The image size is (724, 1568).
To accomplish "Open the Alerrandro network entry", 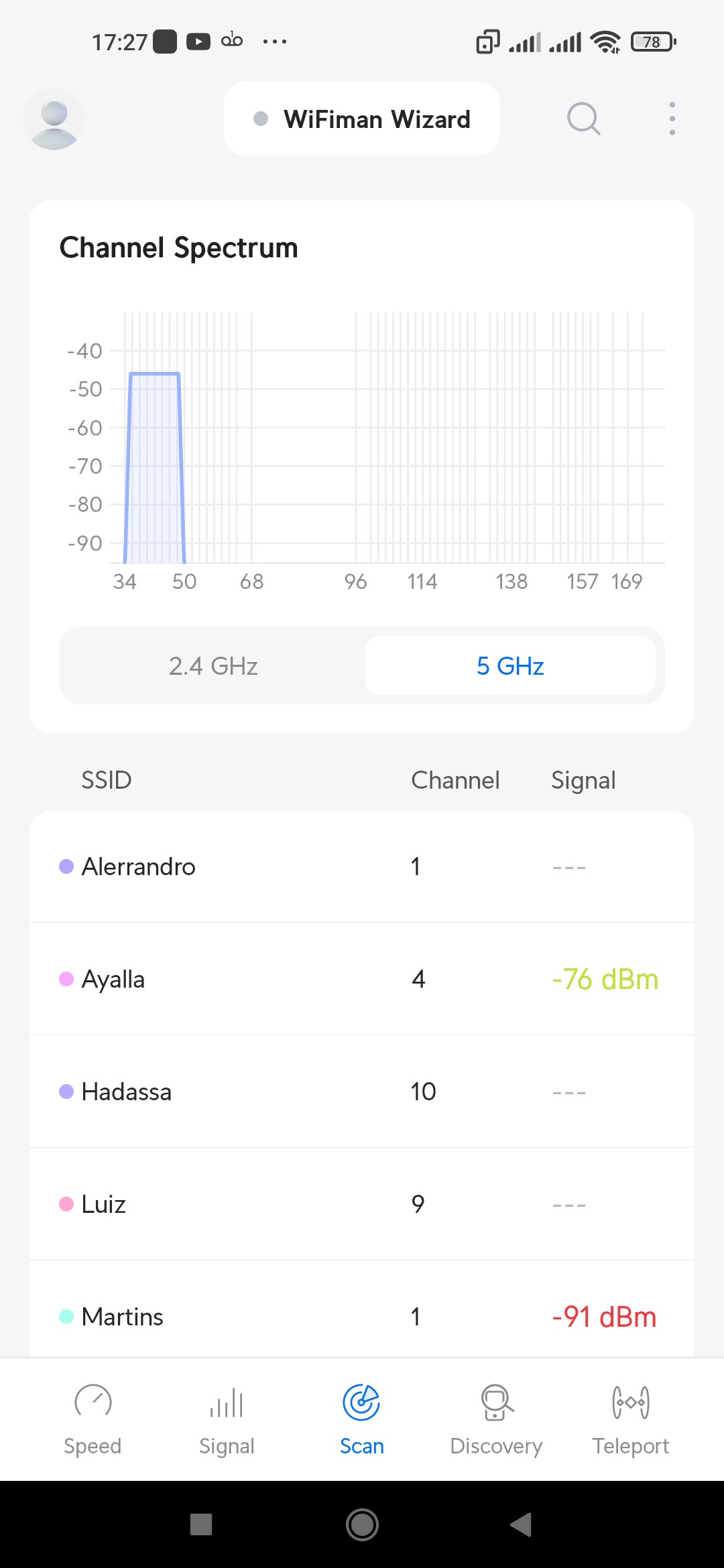I will coord(362,866).
